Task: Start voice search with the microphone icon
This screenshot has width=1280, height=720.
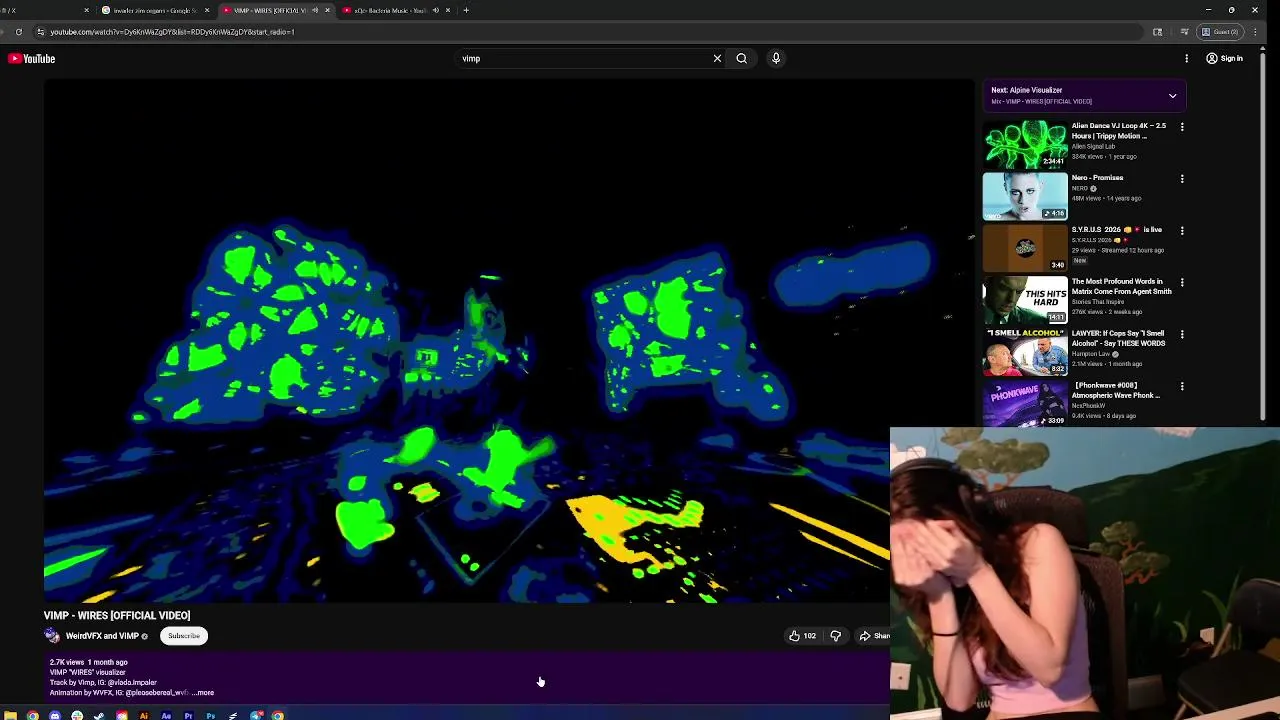Action: pyautogui.click(x=775, y=58)
